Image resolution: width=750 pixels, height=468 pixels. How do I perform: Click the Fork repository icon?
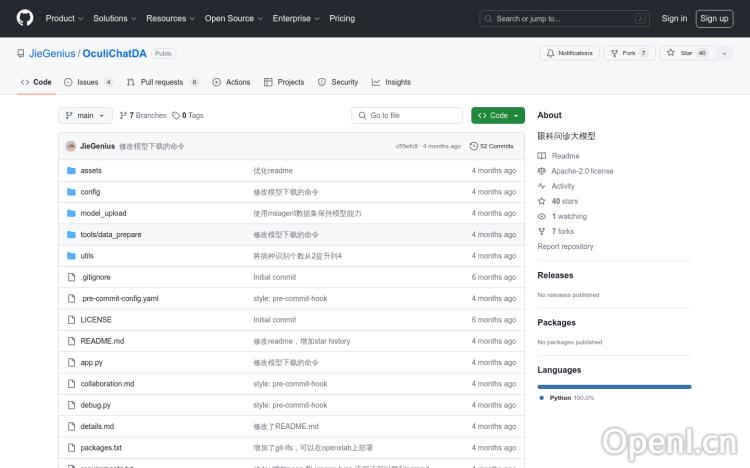click(615, 53)
